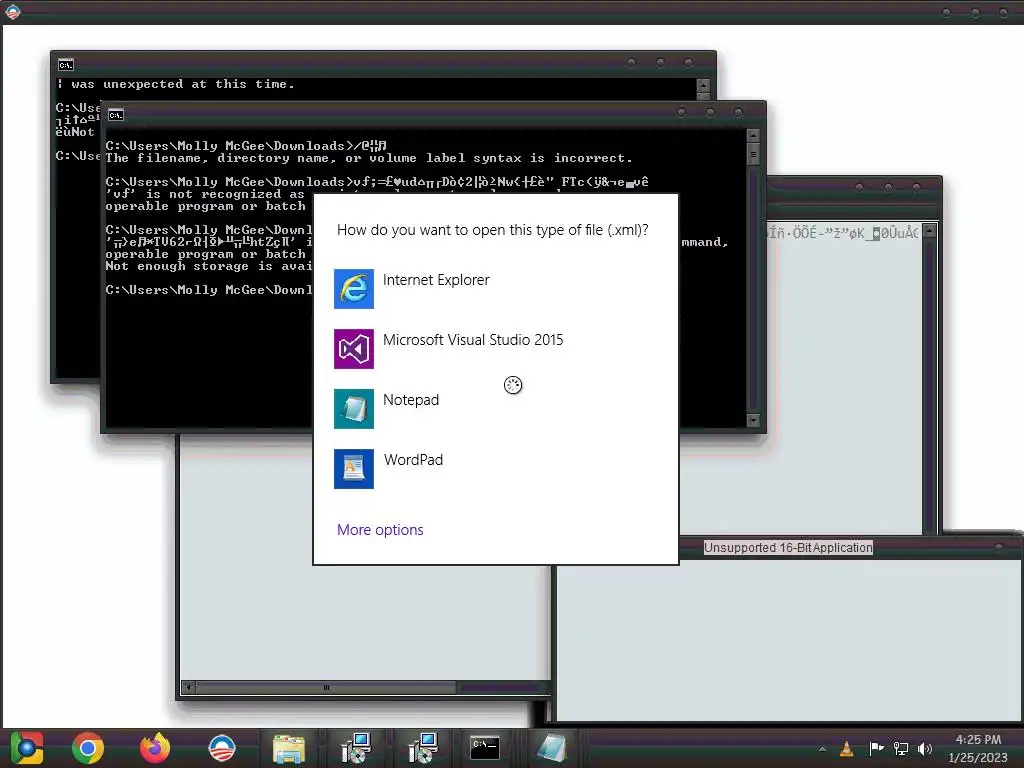Close the Unsupported 16-Bit Application dialog
This screenshot has width=1024, height=768.
tap(999, 547)
